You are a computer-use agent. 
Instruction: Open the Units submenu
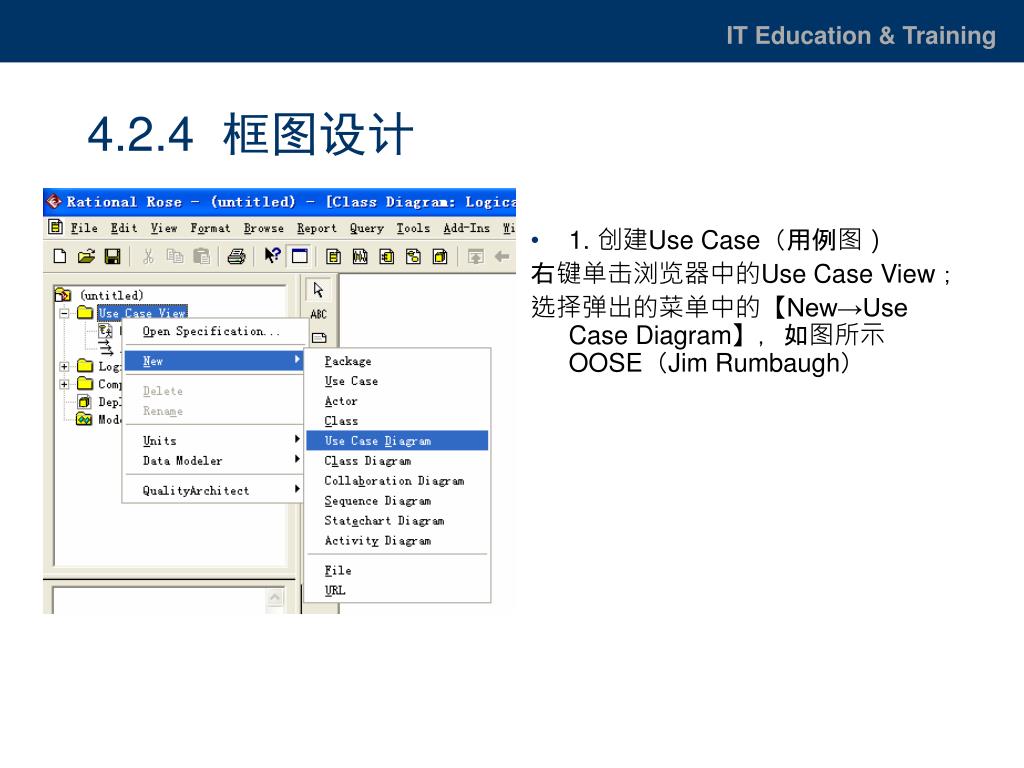[x=214, y=441]
